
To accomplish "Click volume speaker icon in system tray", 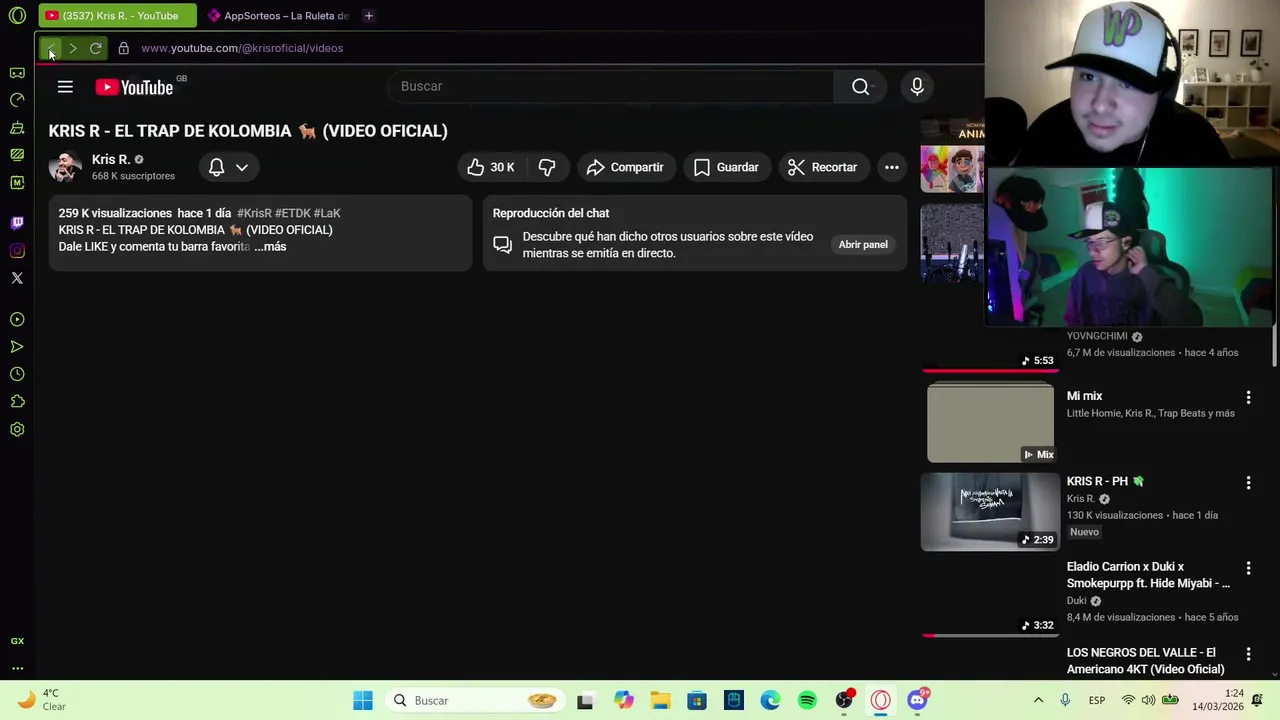I will tap(1148, 700).
